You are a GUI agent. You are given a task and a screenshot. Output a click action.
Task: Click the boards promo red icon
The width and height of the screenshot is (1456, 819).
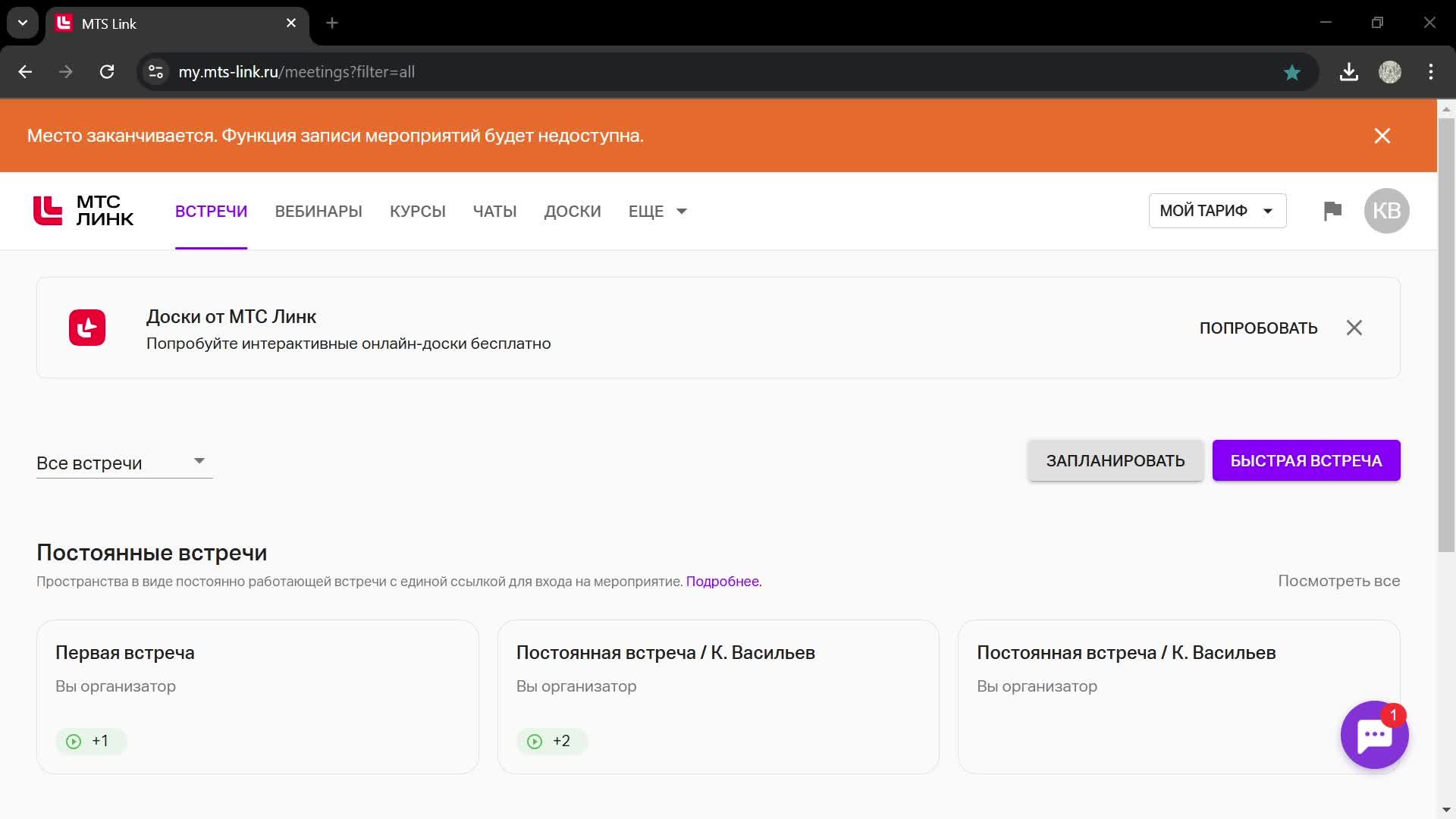[87, 328]
